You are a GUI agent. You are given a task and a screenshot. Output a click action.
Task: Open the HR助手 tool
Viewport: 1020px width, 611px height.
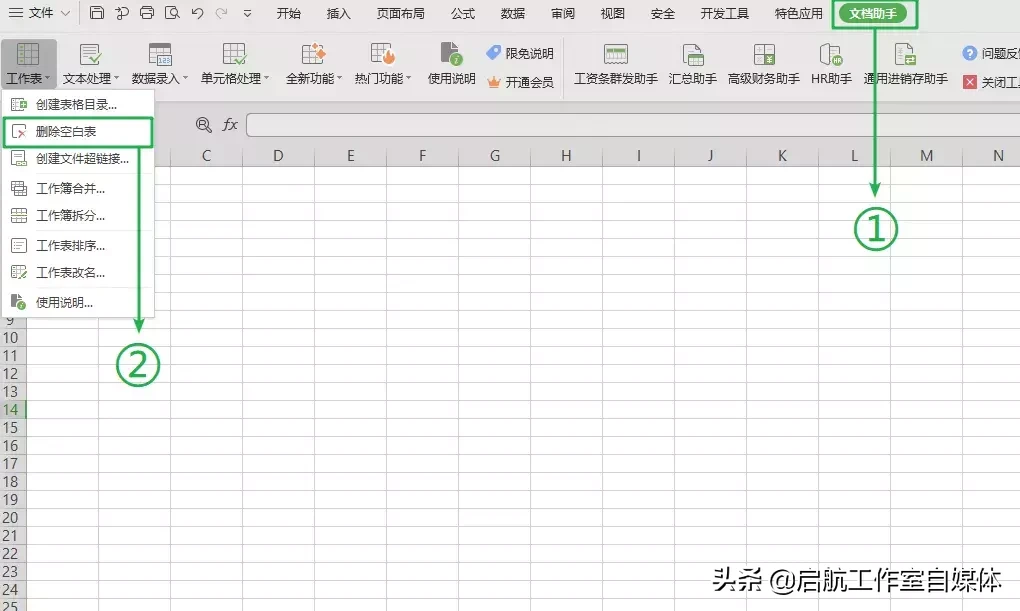831,63
